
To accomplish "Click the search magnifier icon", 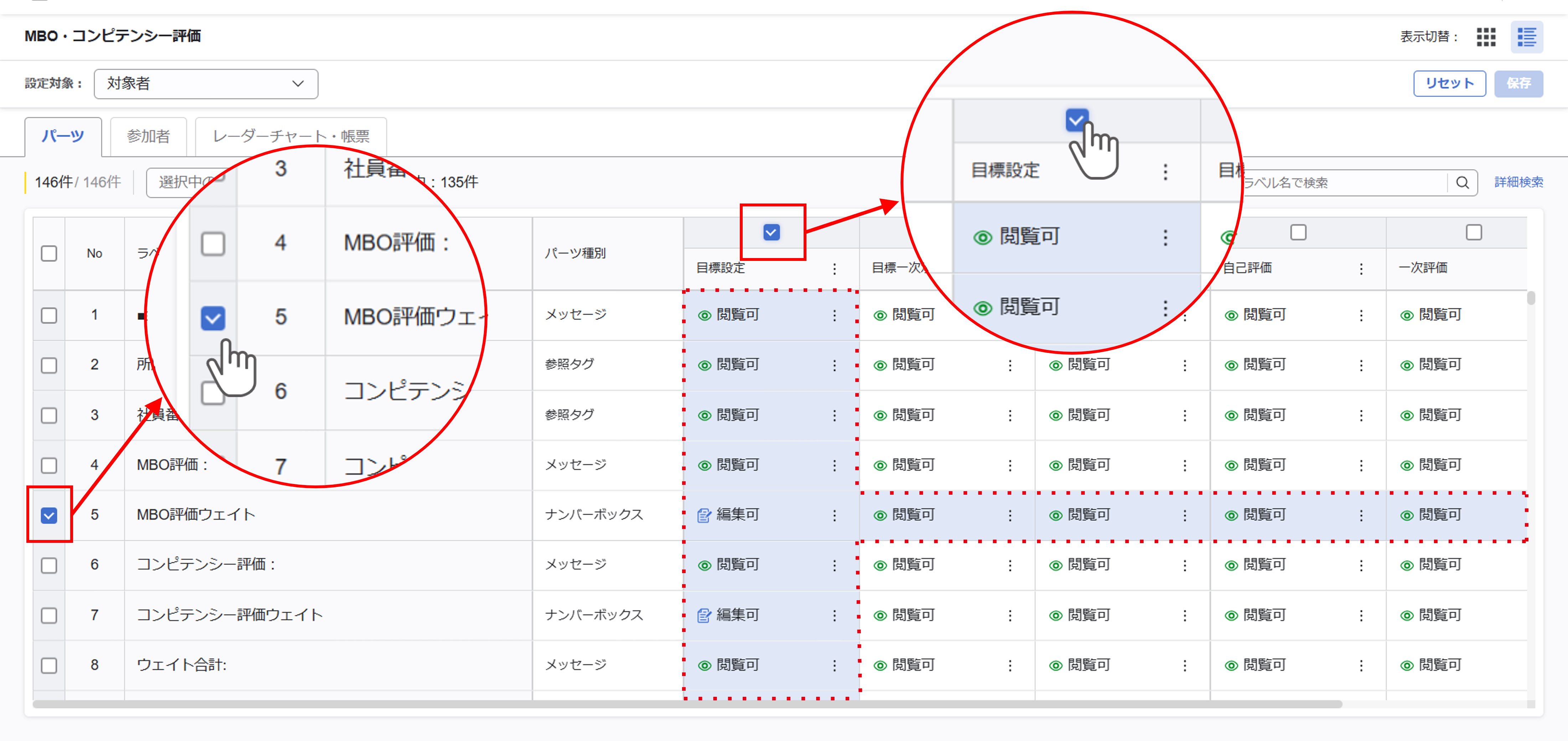I will coord(1462,182).
